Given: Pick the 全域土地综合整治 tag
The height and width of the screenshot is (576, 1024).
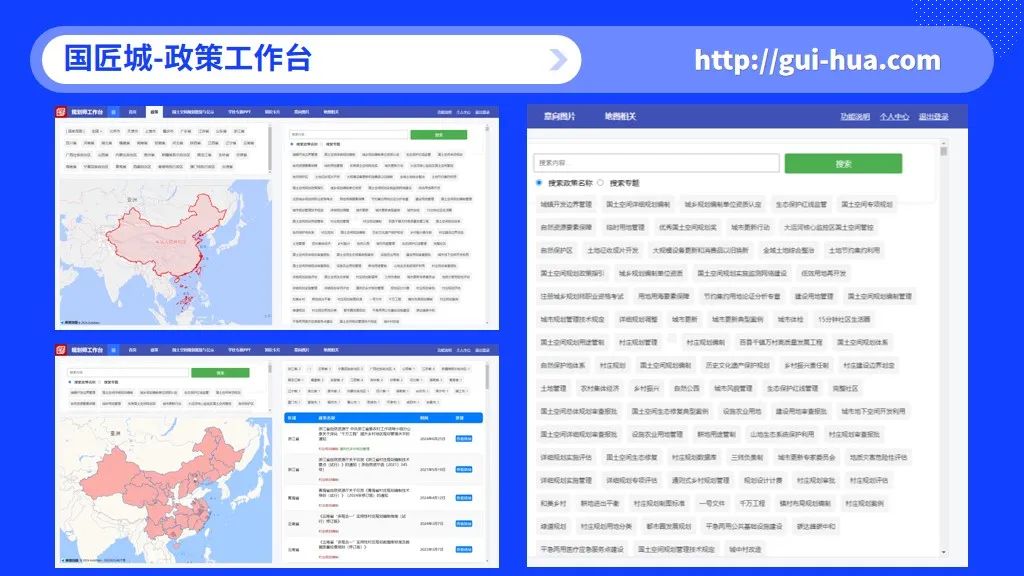Looking at the screenshot, I should [788, 250].
